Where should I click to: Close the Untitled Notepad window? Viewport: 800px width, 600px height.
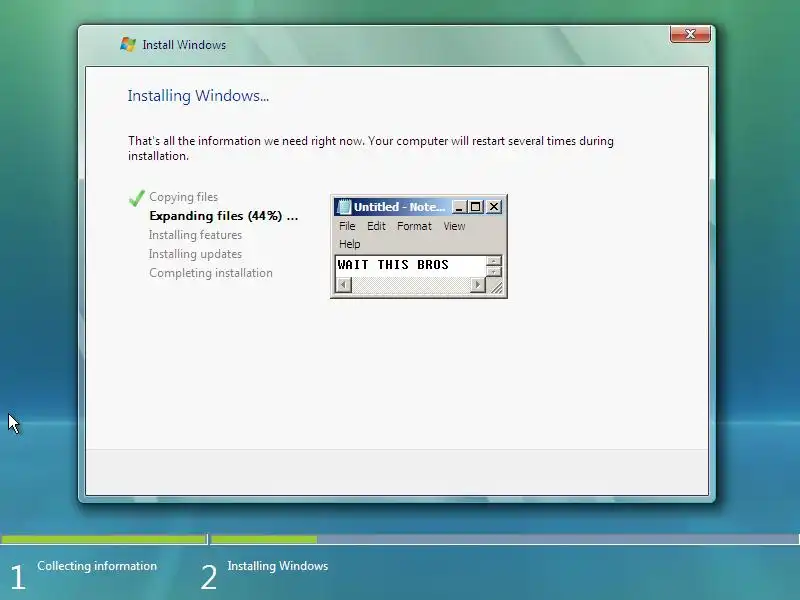(493, 207)
